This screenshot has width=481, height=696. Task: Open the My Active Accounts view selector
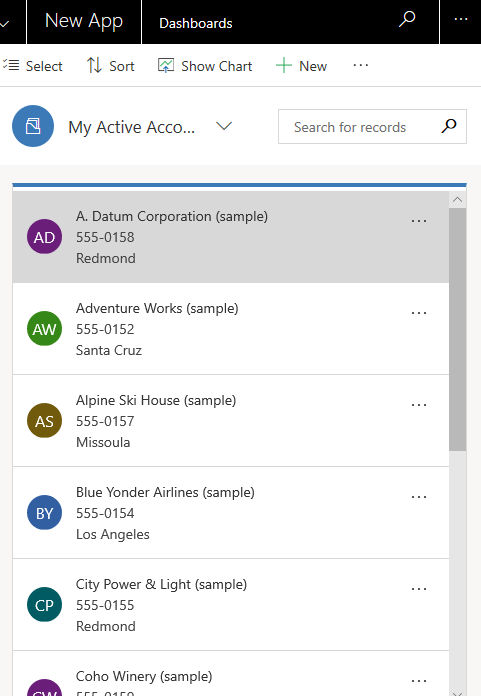(131, 127)
